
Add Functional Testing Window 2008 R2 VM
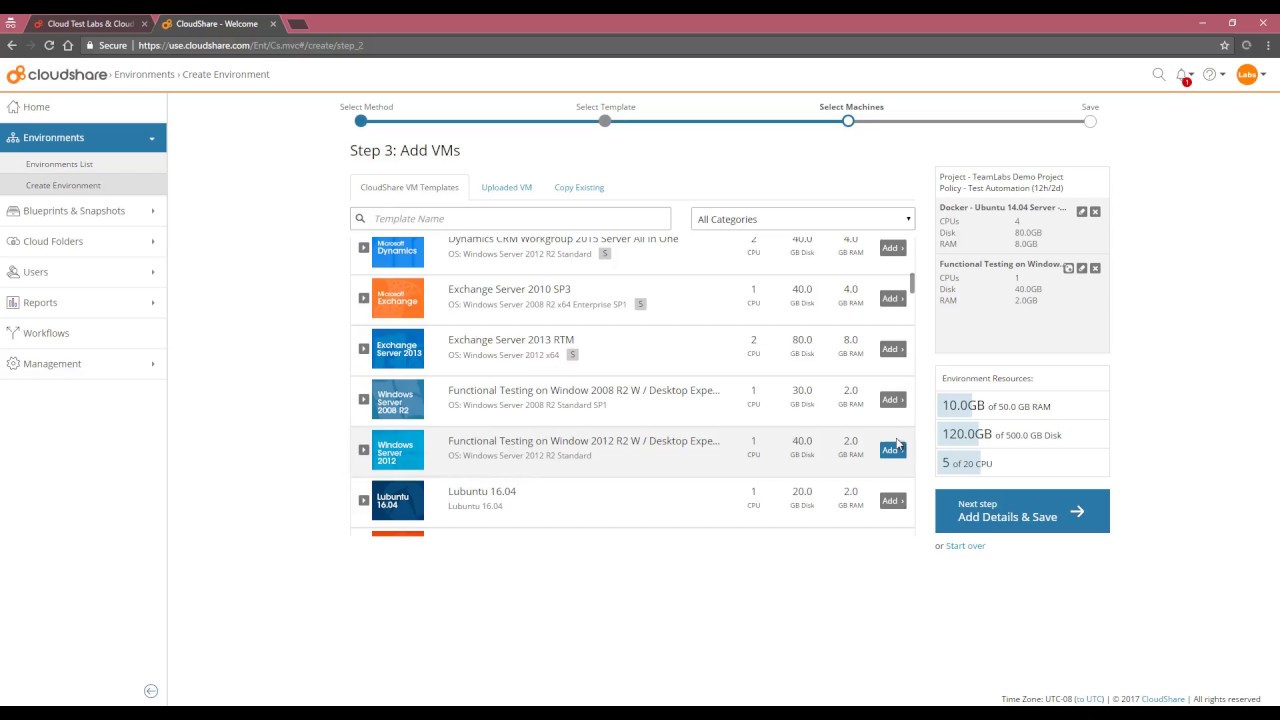pyautogui.click(x=893, y=399)
